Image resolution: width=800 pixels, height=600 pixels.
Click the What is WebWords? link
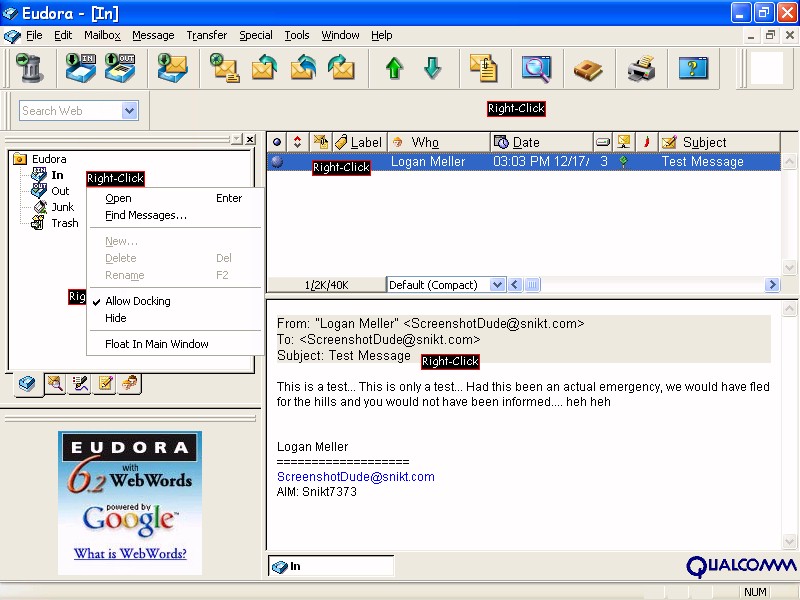coord(130,554)
